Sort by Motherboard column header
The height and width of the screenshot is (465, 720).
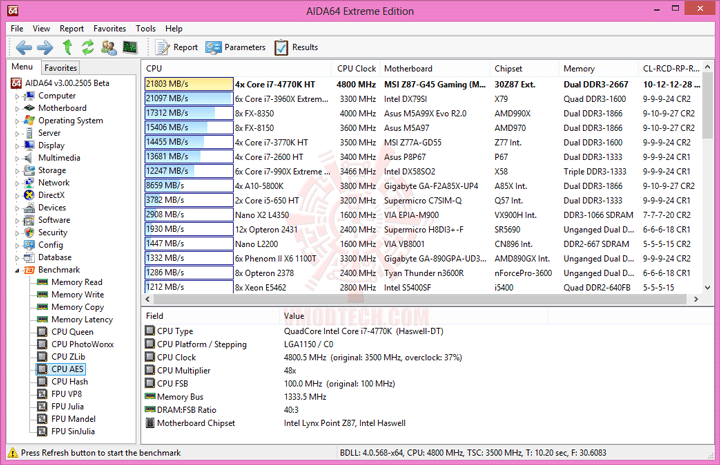point(434,68)
